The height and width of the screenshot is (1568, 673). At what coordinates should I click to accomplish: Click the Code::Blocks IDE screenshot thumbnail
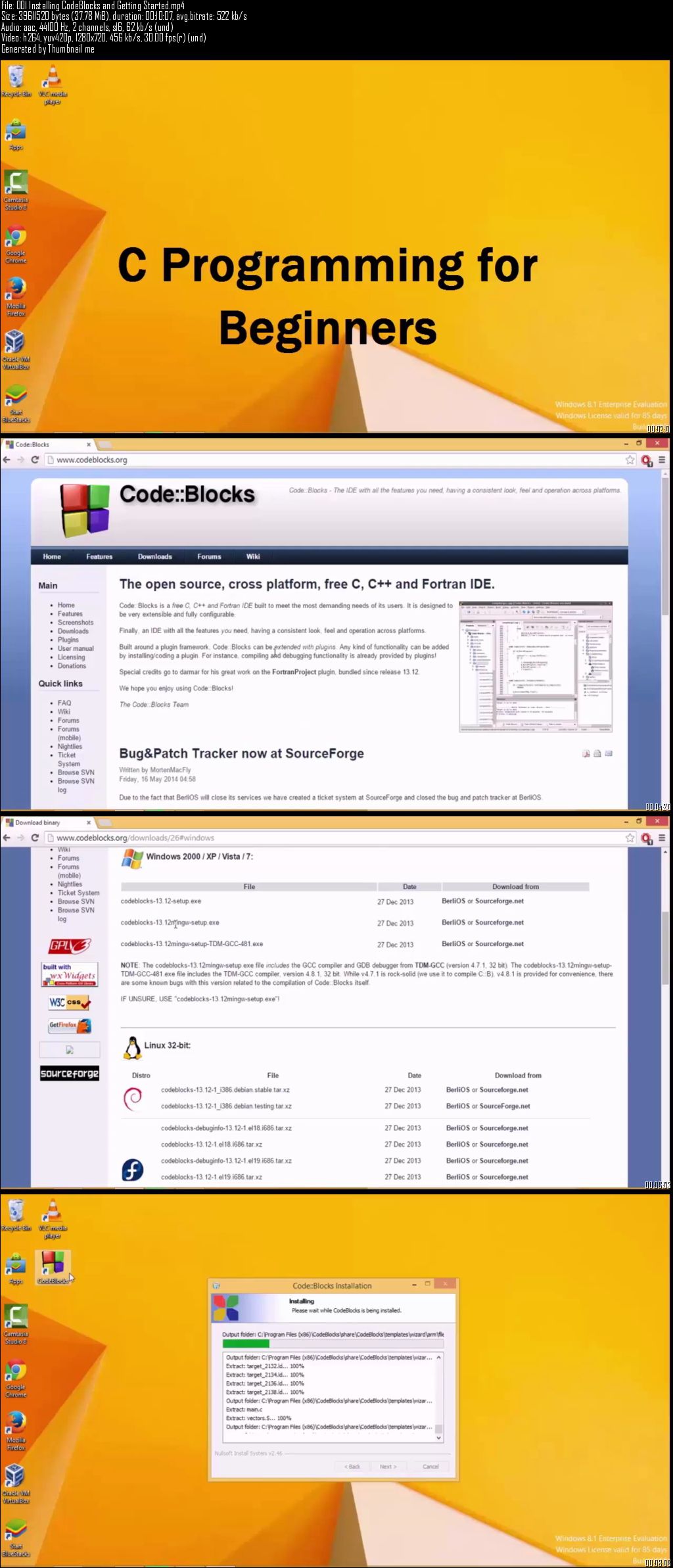click(x=536, y=667)
